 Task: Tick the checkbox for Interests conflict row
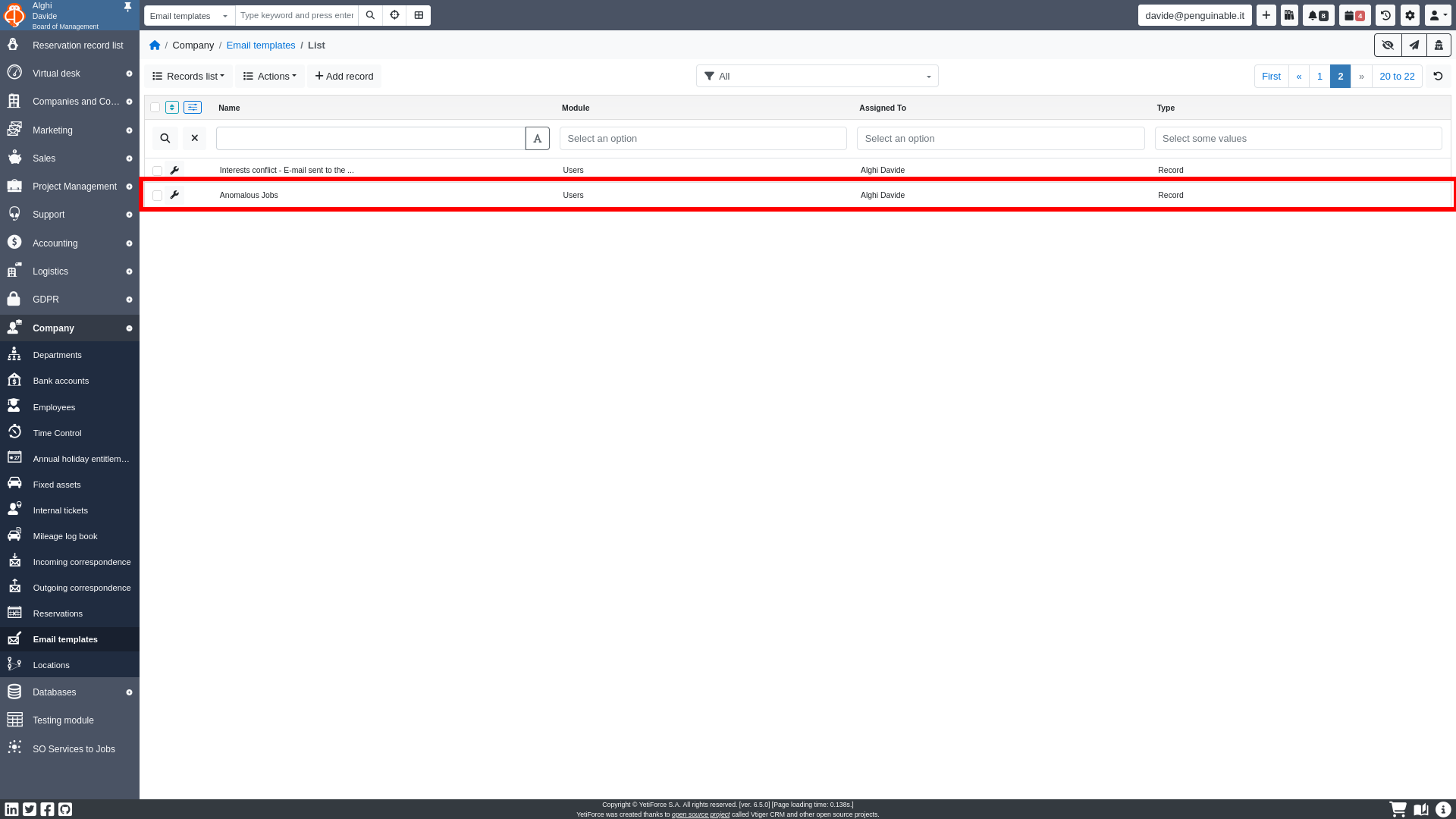(157, 171)
